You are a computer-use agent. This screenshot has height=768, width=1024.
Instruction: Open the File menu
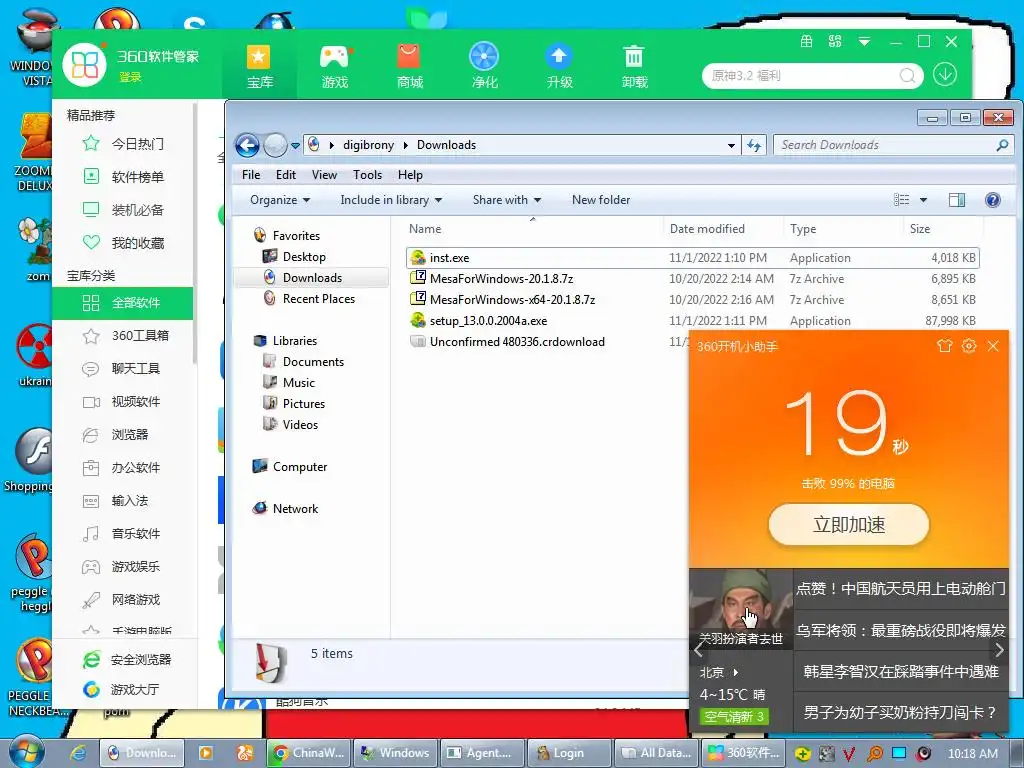[251, 175]
